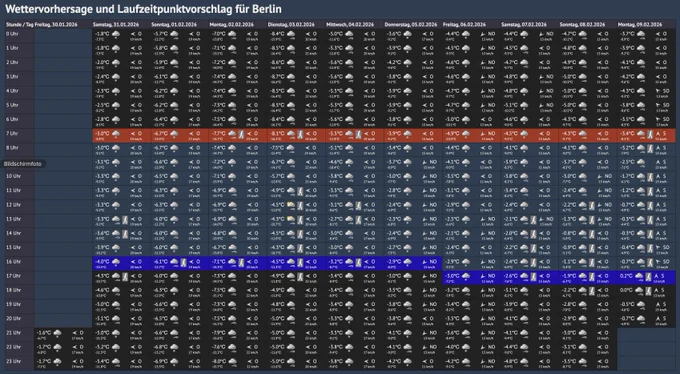680x374 pixels.
Task: Click 'SO' wind direction on Montag 09.02 at 15 Uhr
Action: [666, 247]
